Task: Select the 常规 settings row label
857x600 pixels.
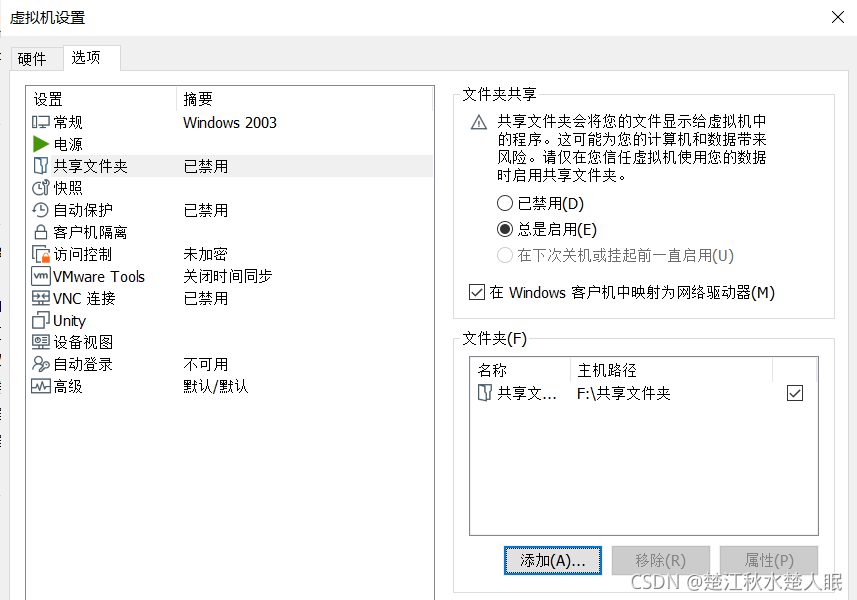Action: coord(68,122)
